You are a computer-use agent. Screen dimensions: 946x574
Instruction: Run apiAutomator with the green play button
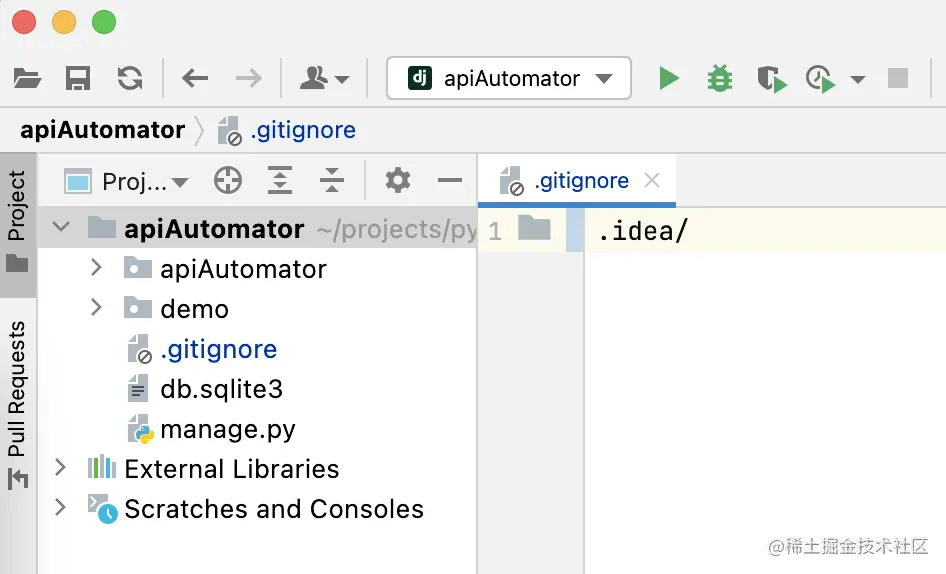(x=668, y=78)
